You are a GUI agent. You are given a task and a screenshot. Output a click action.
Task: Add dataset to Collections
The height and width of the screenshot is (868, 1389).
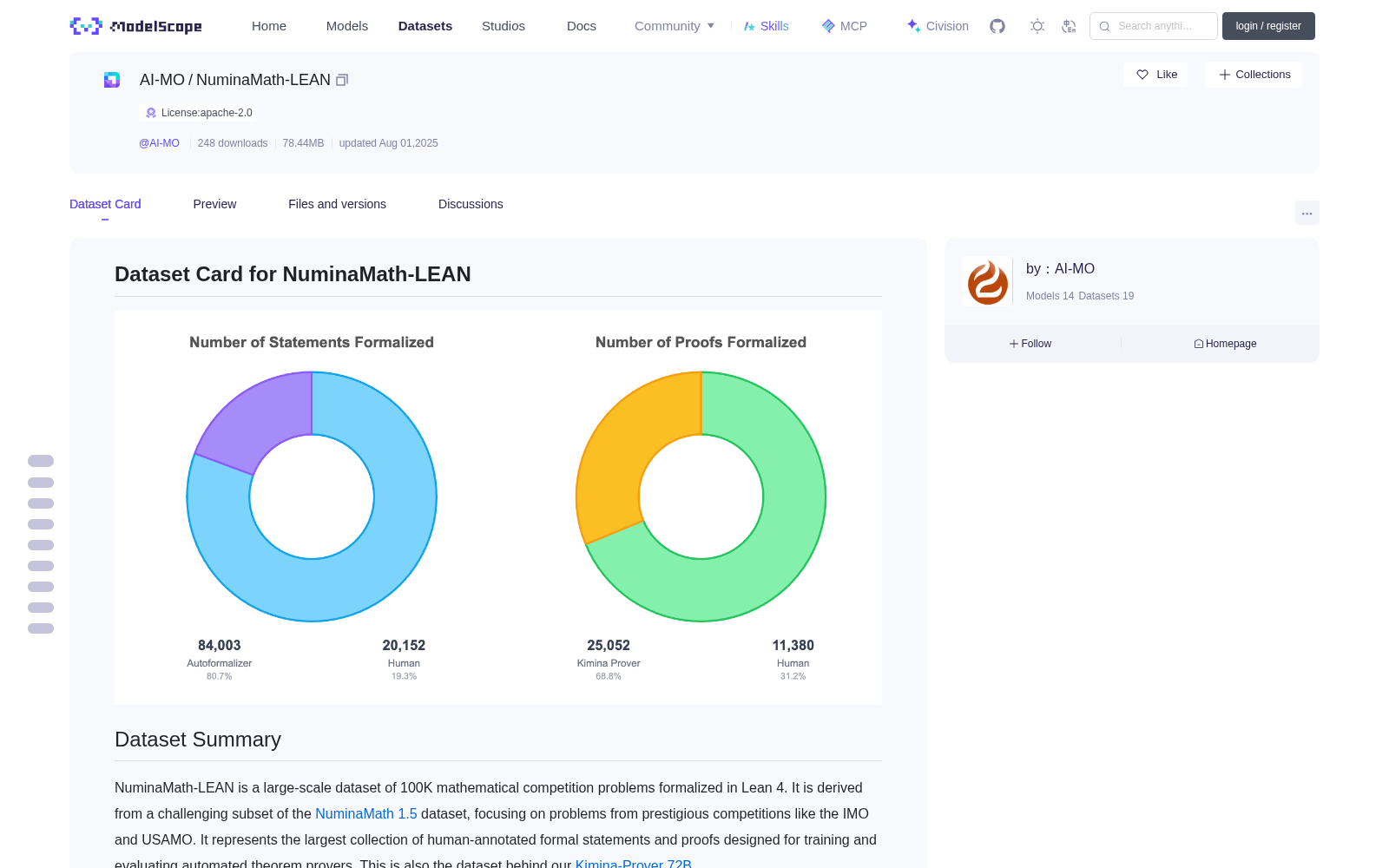tap(1254, 75)
